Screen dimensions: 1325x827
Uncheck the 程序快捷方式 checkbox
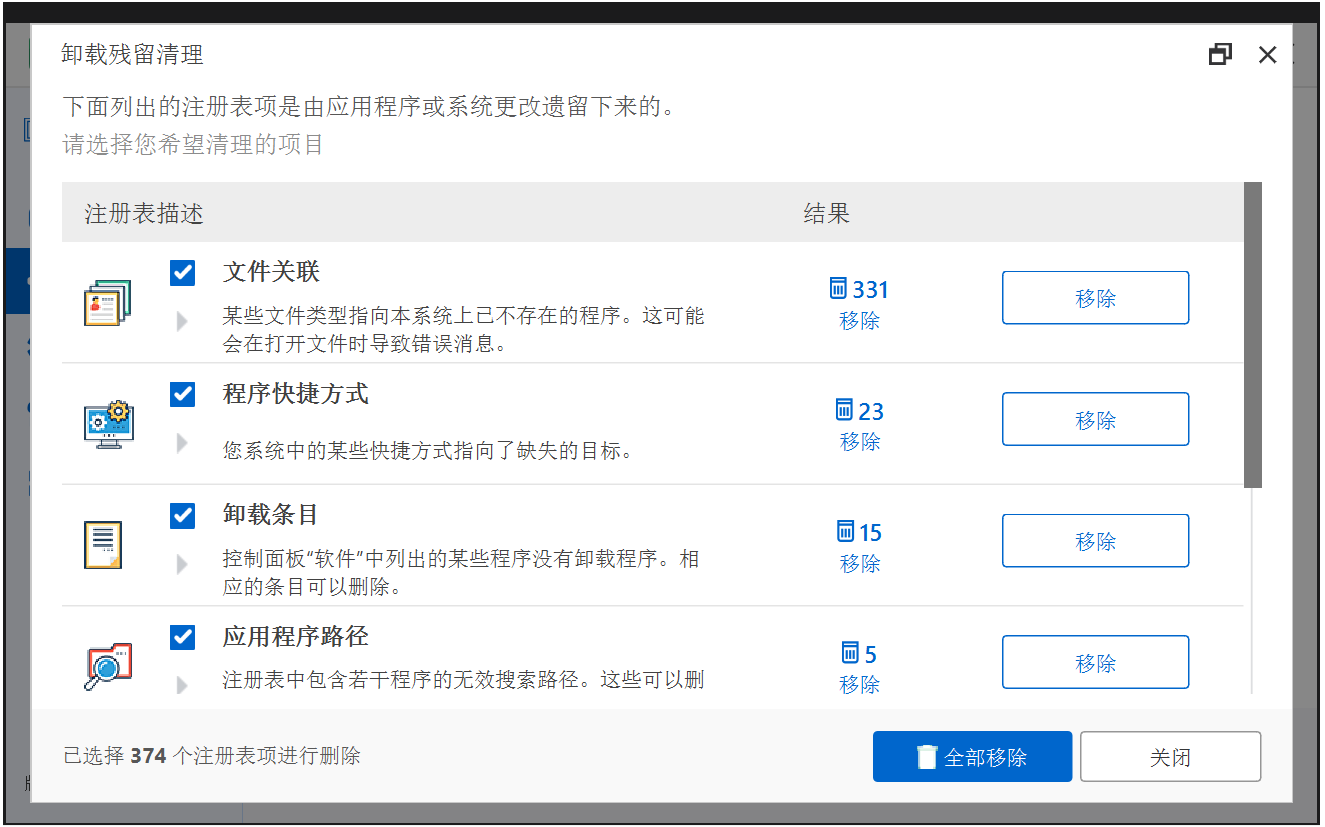pos(182,394)
